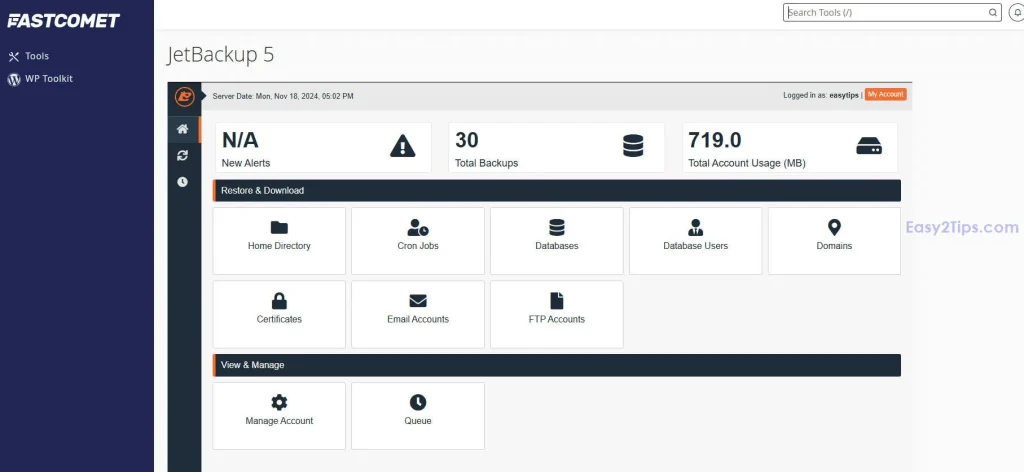This screenshot has width=1024, height=472.
Task: Open the Database Users tile
Action: (x=696, y=241)
